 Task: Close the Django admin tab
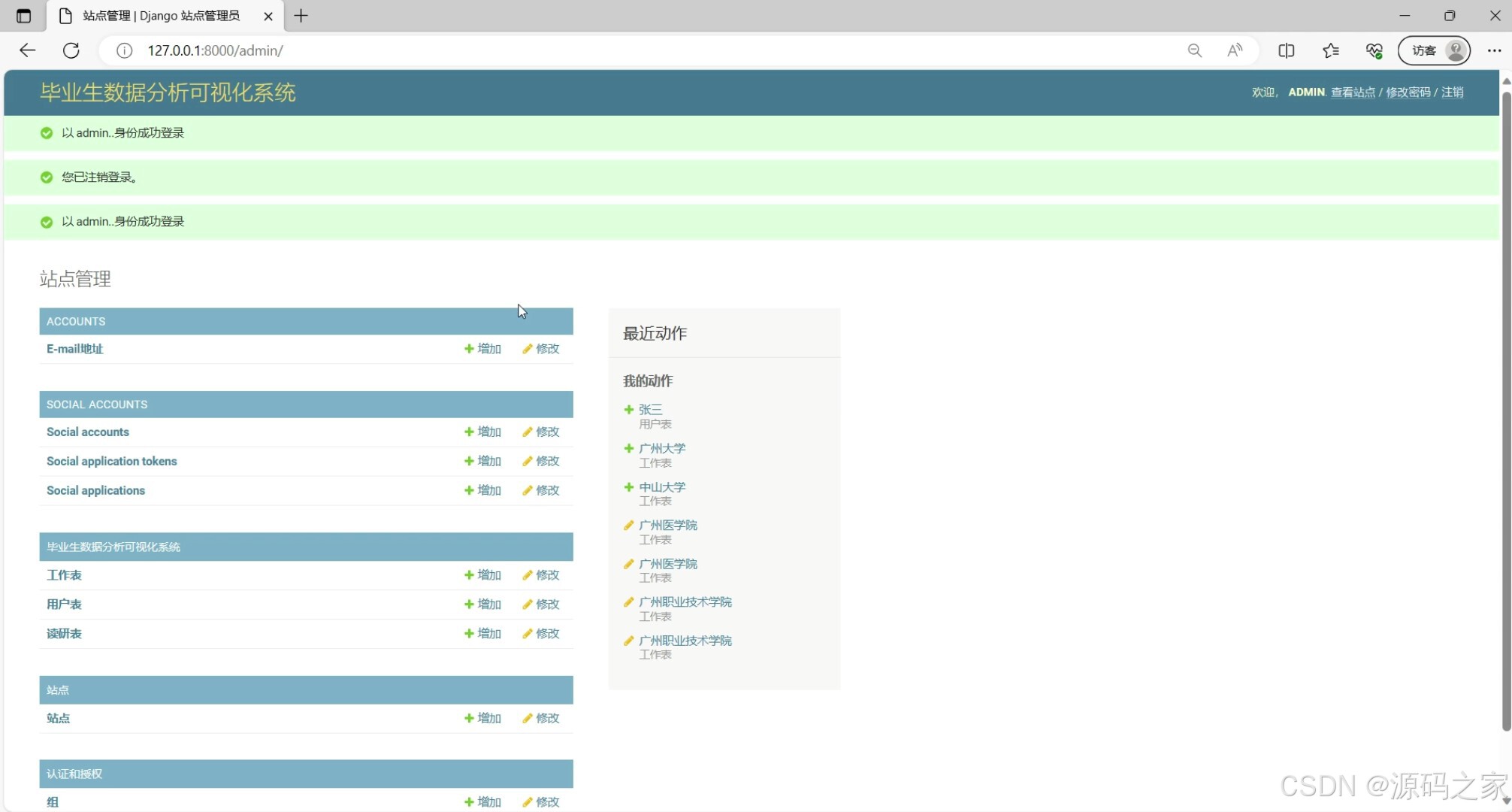[268, 16]
